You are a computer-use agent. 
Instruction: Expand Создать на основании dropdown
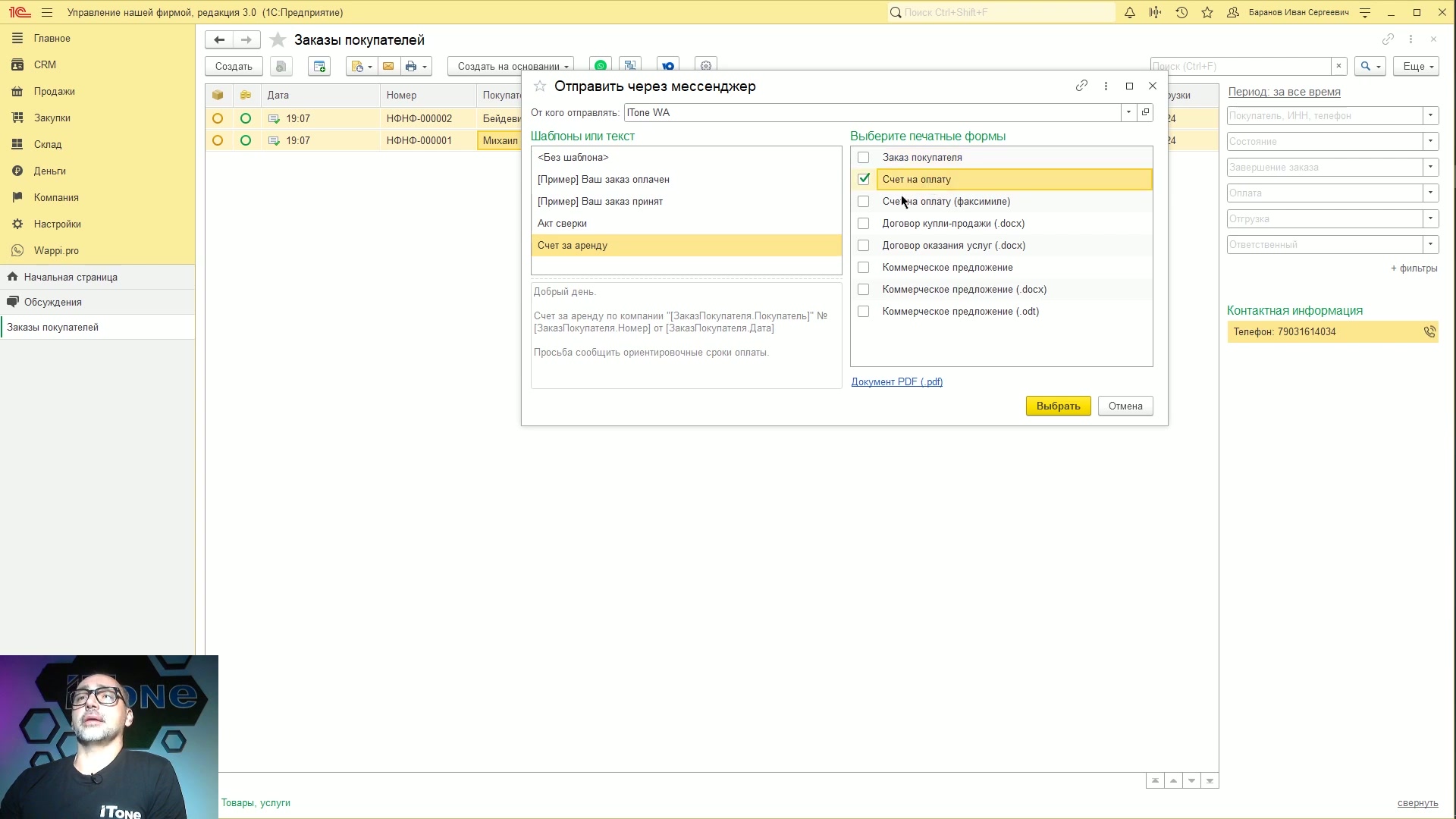click(510, 67)
